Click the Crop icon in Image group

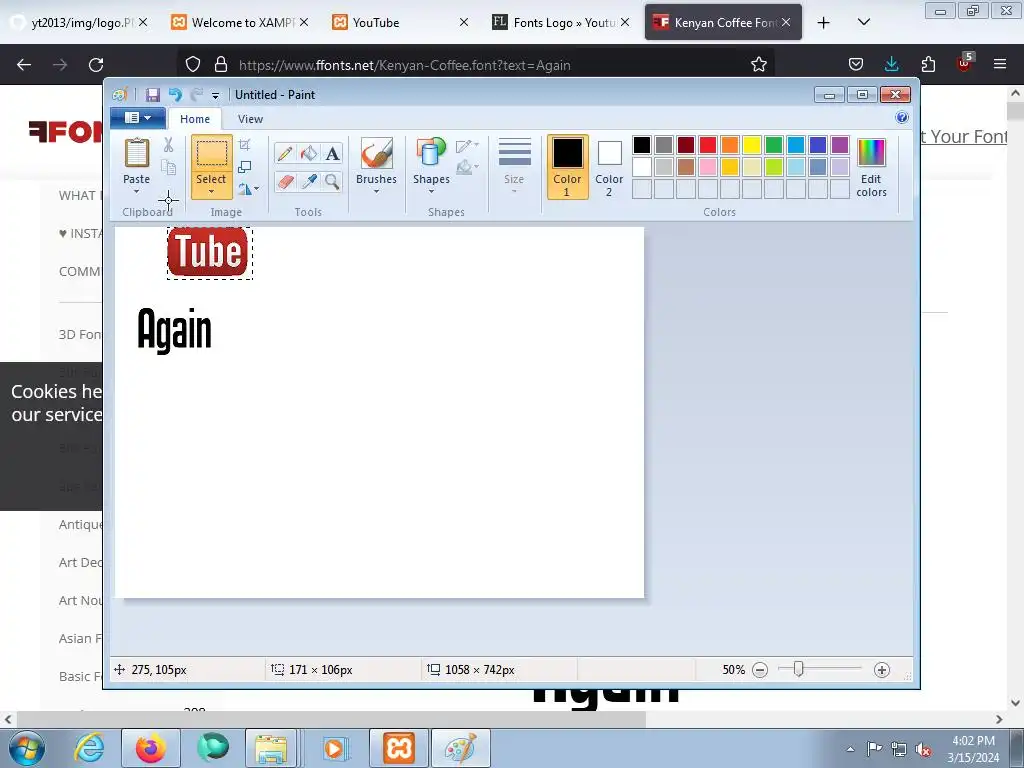pyautogui.click(x=245, y=144)
